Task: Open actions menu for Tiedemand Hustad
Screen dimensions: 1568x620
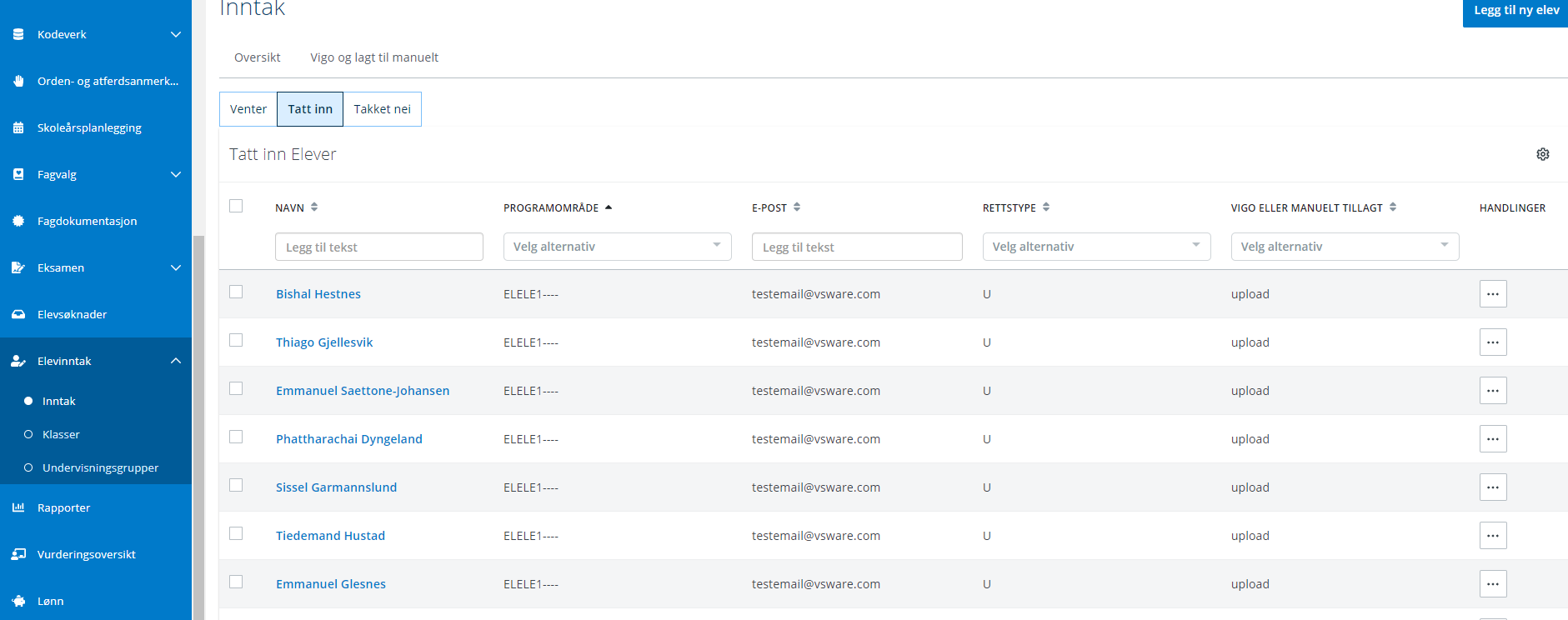Action: pyautogui.click(x=1493, y=536)
